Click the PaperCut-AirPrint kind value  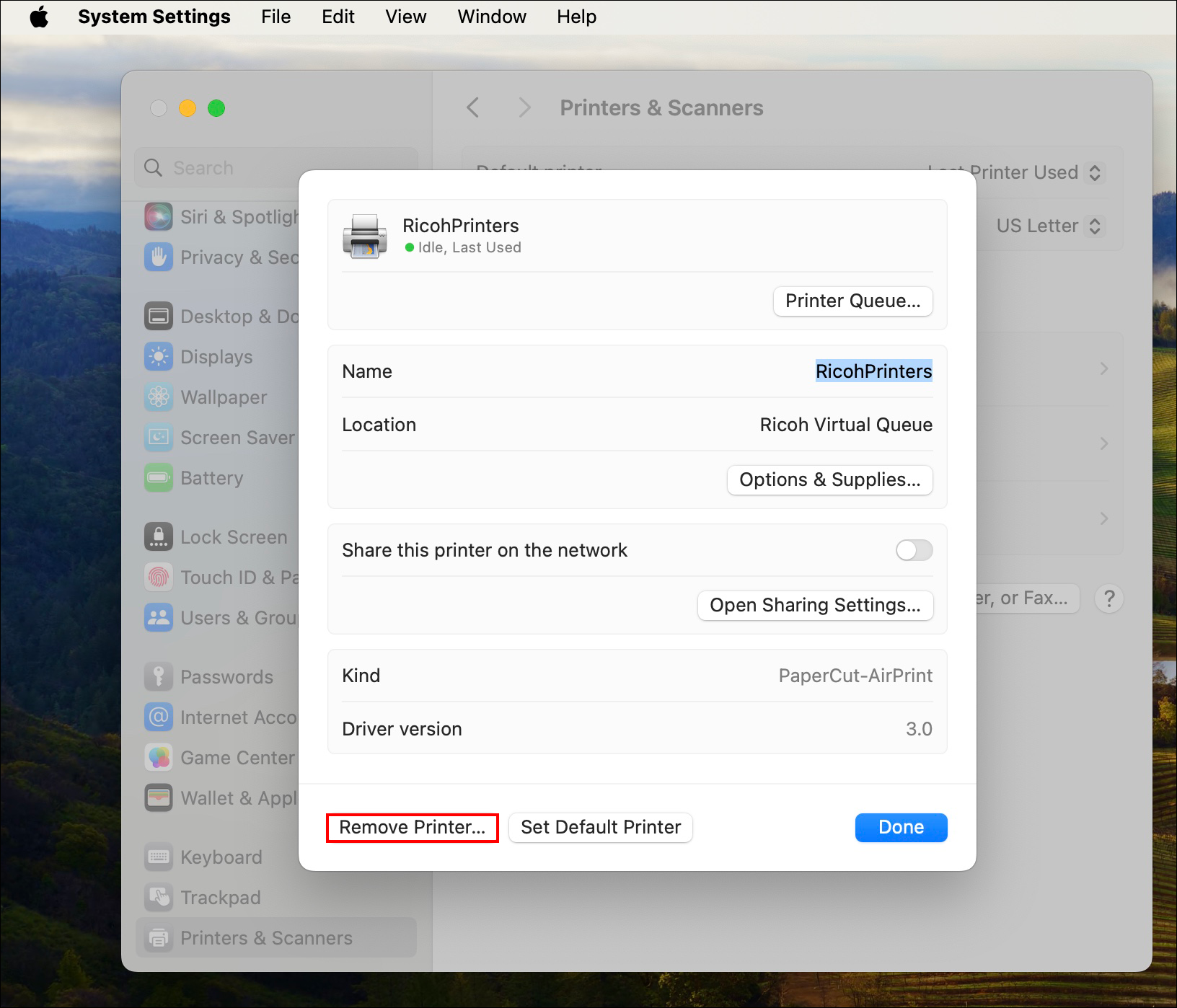point(855,676)
